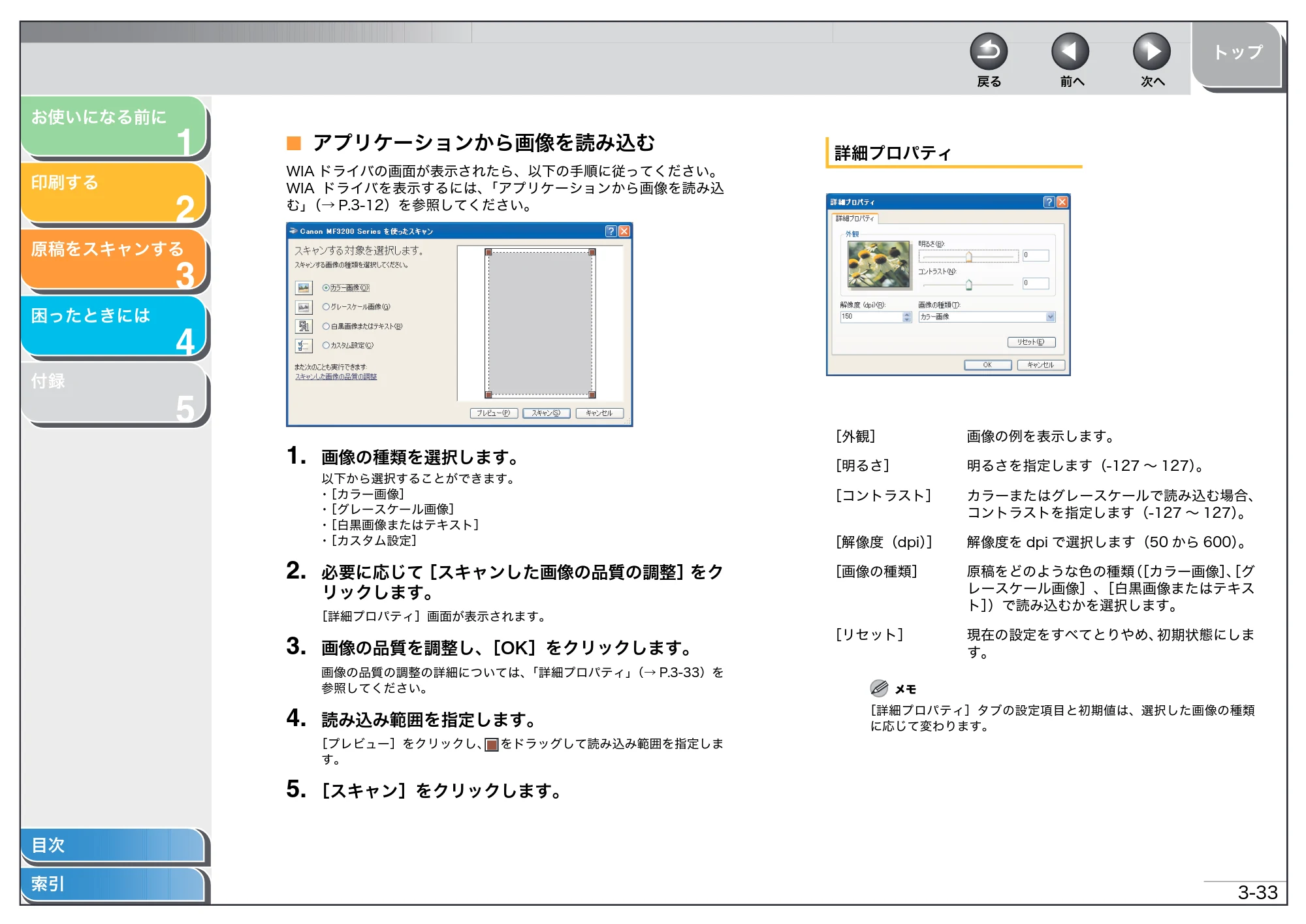Click キャンセル in 詳細プロパティ dialog
1306x924 pixels.
(1041, 365)
